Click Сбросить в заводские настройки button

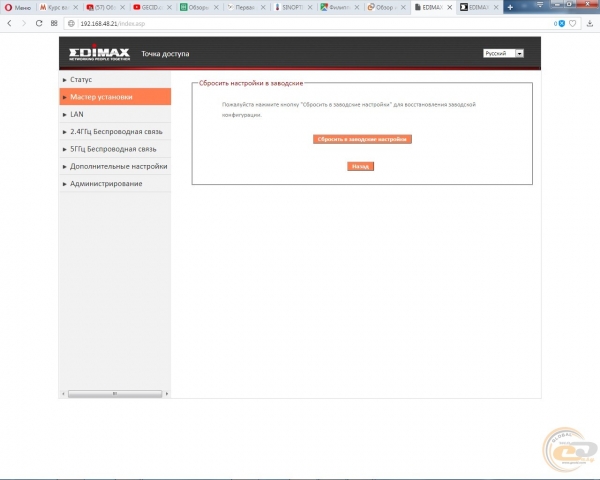(x=362, y=139)
